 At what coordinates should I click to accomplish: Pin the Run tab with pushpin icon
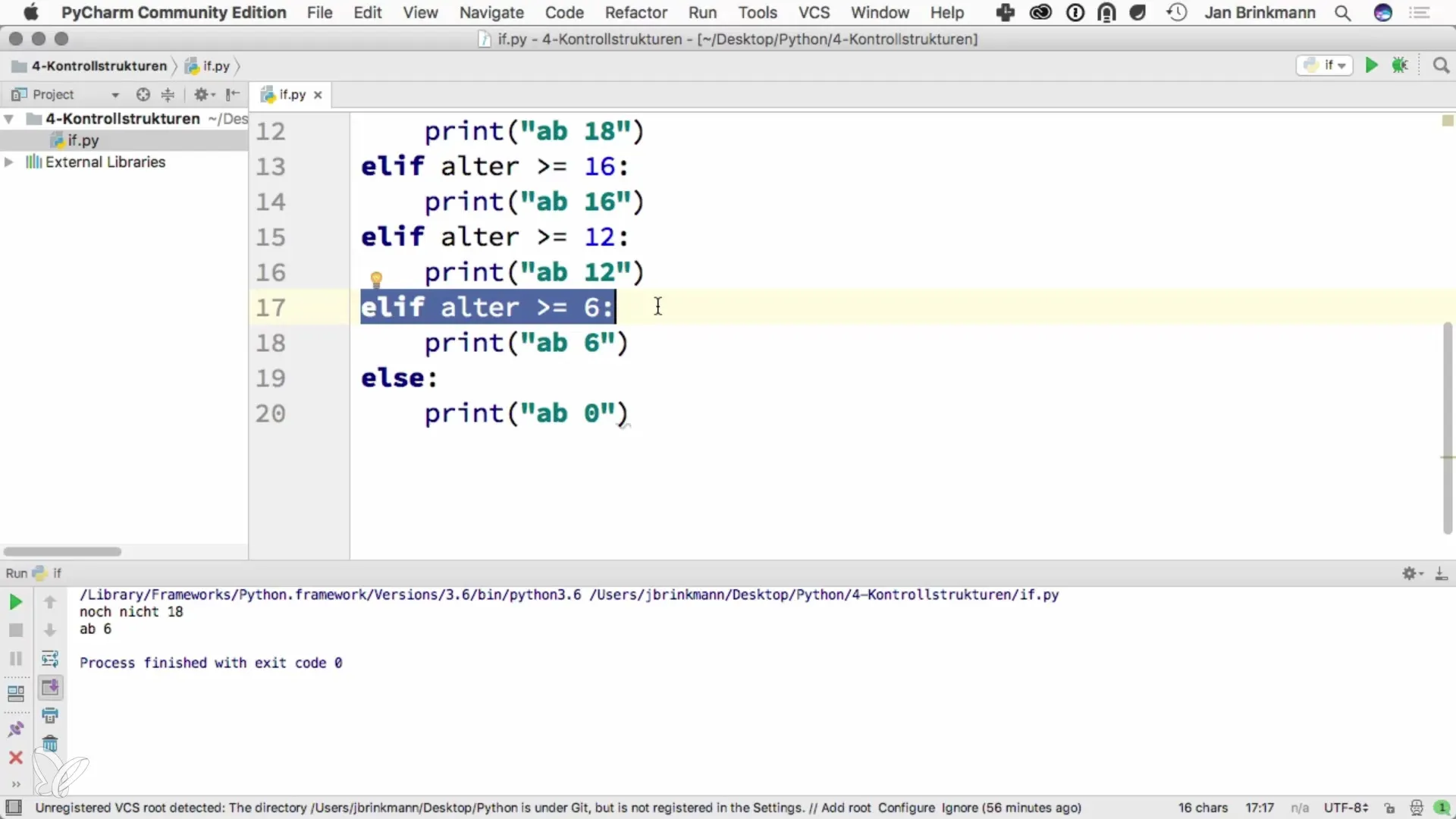pos(15,729)
